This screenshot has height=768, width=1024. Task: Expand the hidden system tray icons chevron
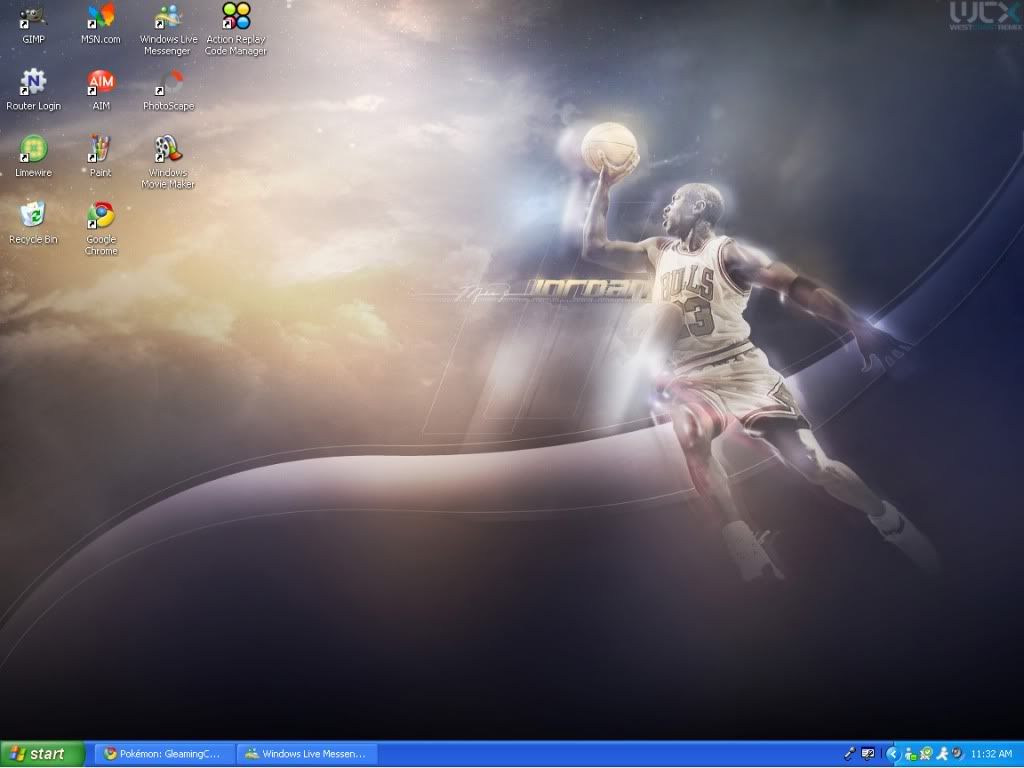[x=892, y=753]
